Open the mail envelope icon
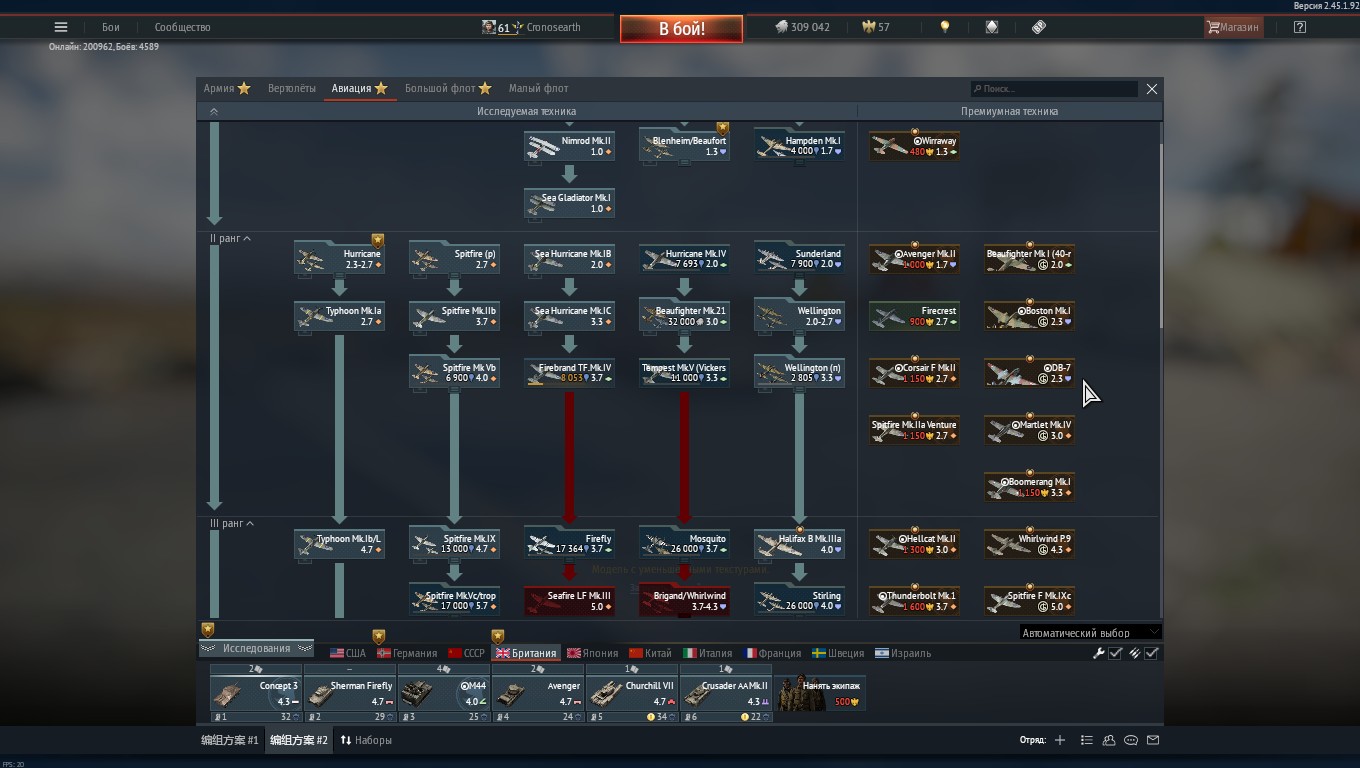Screen dimensions: 1360x768 1153,740
